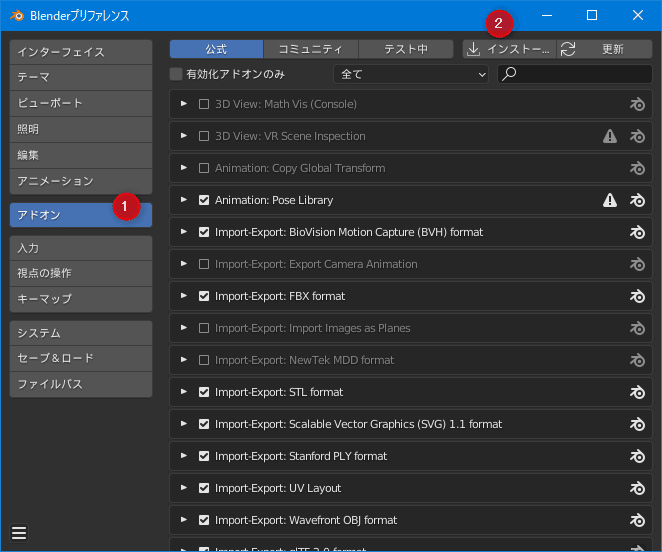This screenshot has height=552, width=662.
Task: Click warning triangle on Pose Library row
Action: (x=610, y=200)
